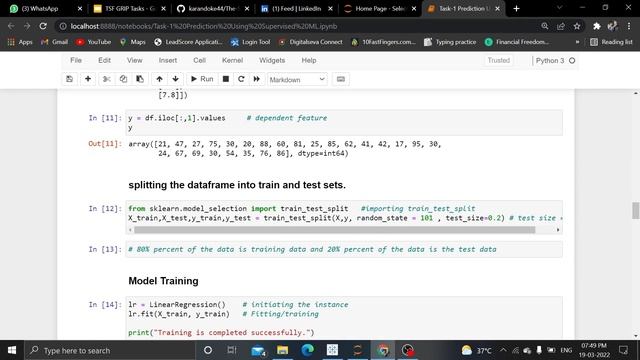
Task: Open browser zoom magnifier icon
Action: pyautogui.click(x=544, y=26)
